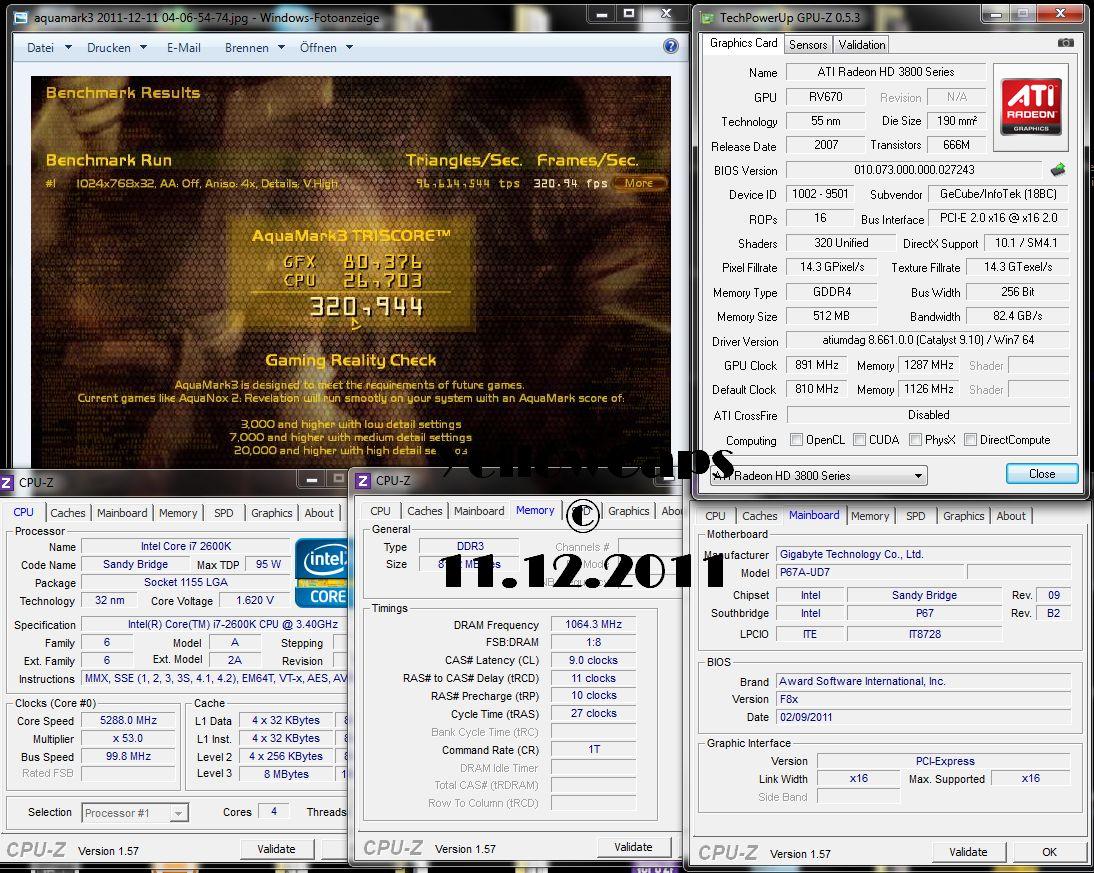
Task: Click Code Name value Sandy Bridge in processor window
Action: 135,564
